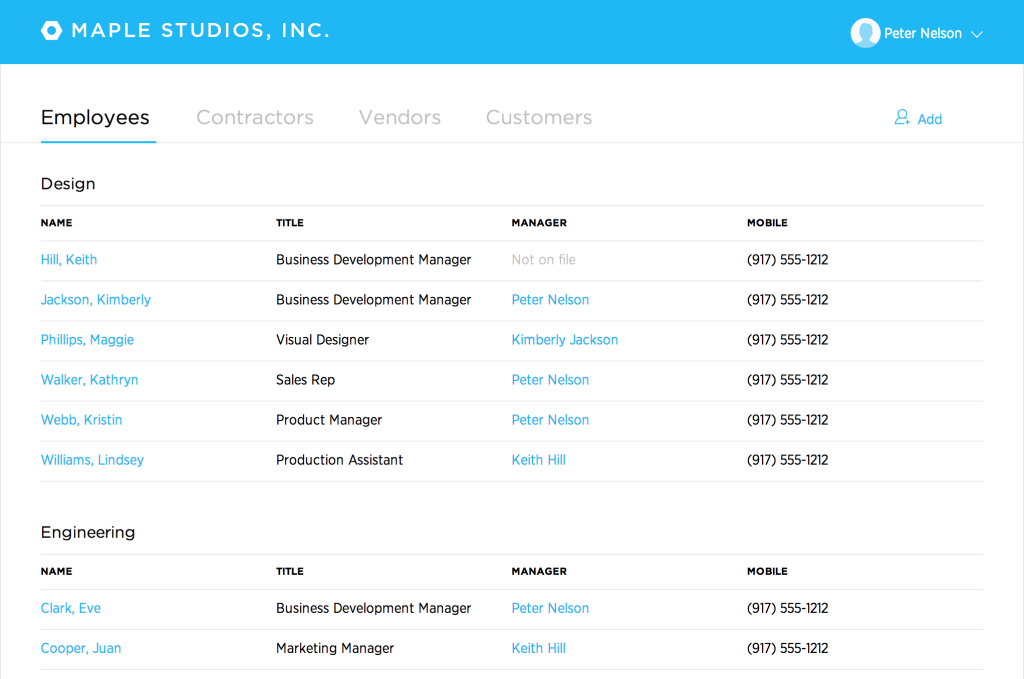Open Maggie Phillips' profile
1024x679 pixels.
[x=87, y=339]
